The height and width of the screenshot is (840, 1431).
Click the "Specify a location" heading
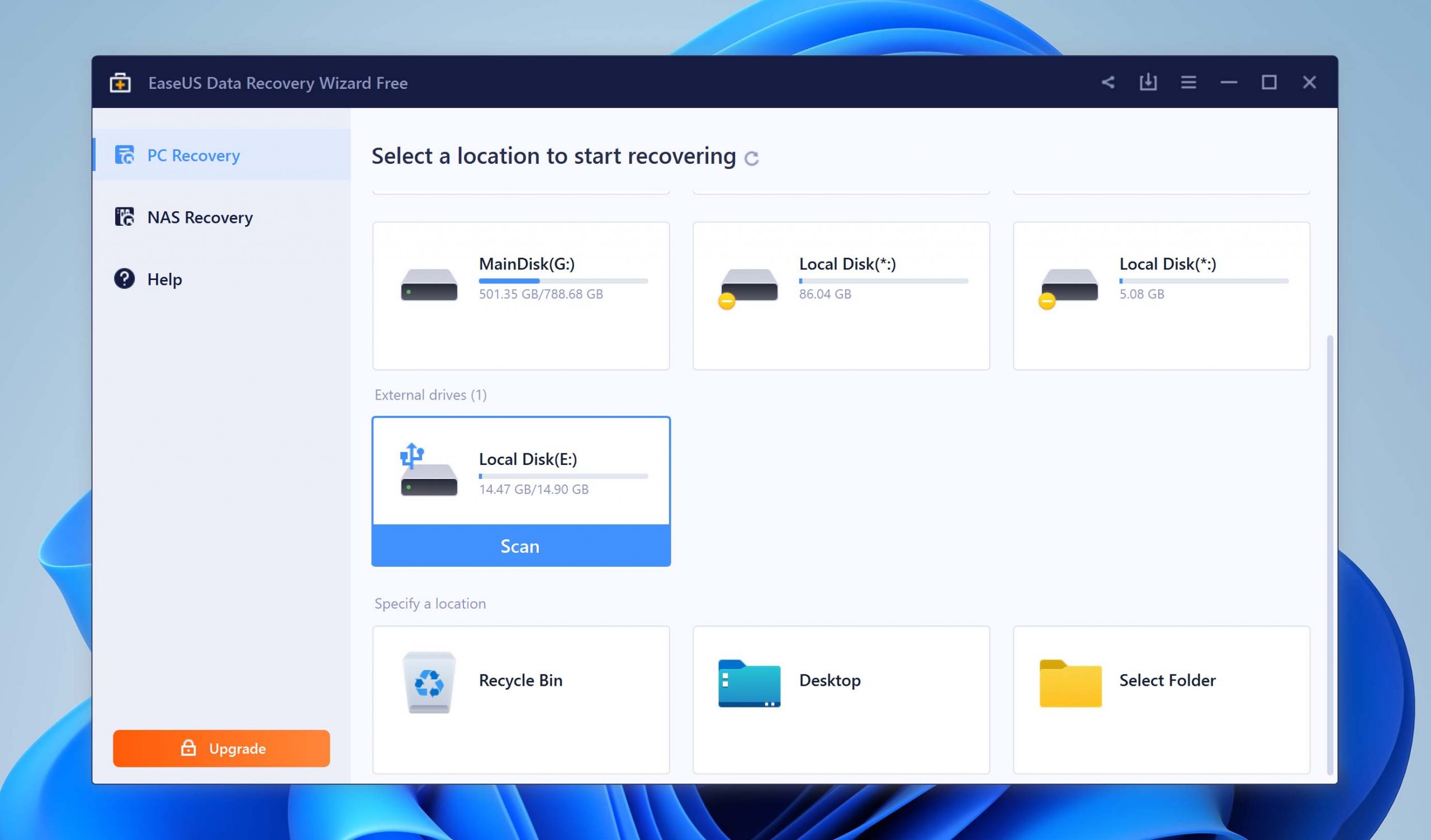430,604
